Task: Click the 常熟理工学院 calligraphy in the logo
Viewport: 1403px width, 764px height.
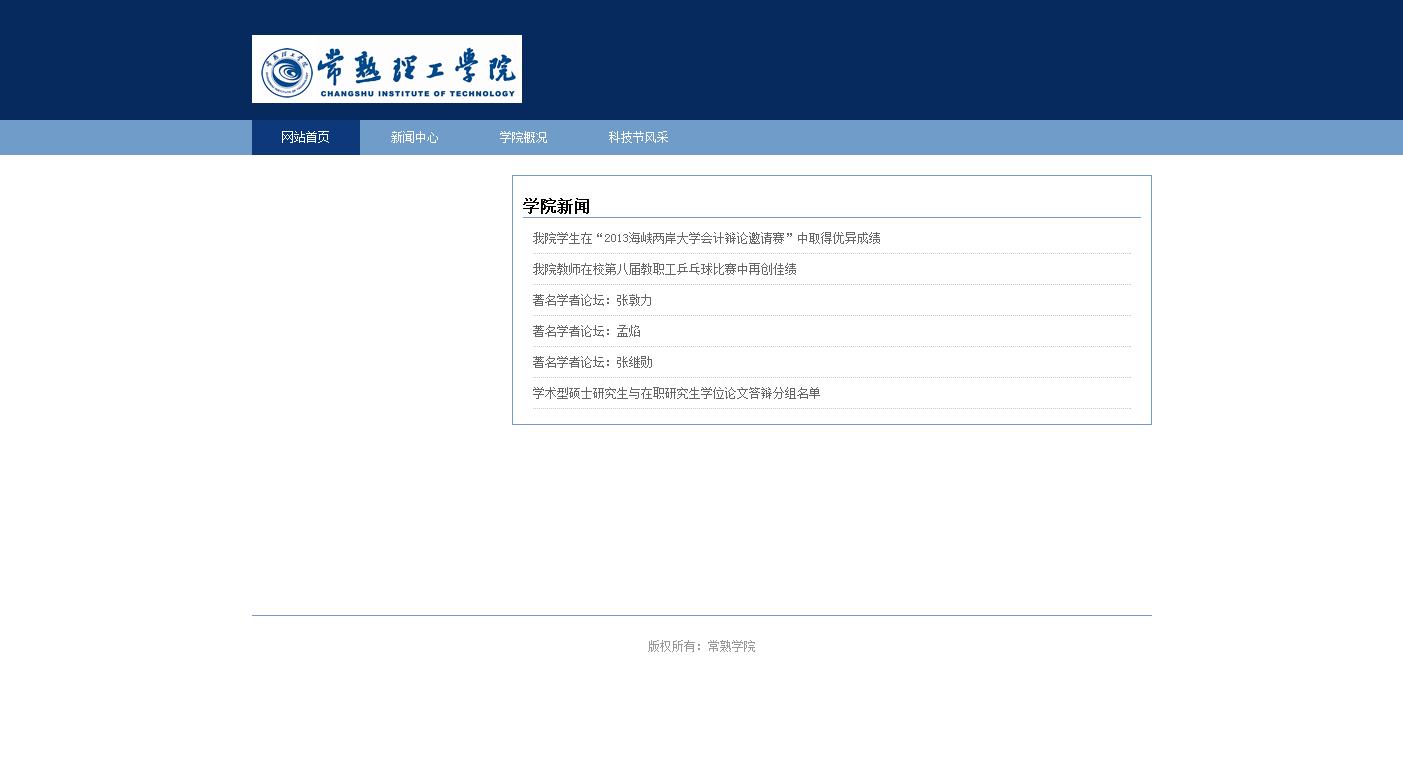Action: [x=416, y=65]
